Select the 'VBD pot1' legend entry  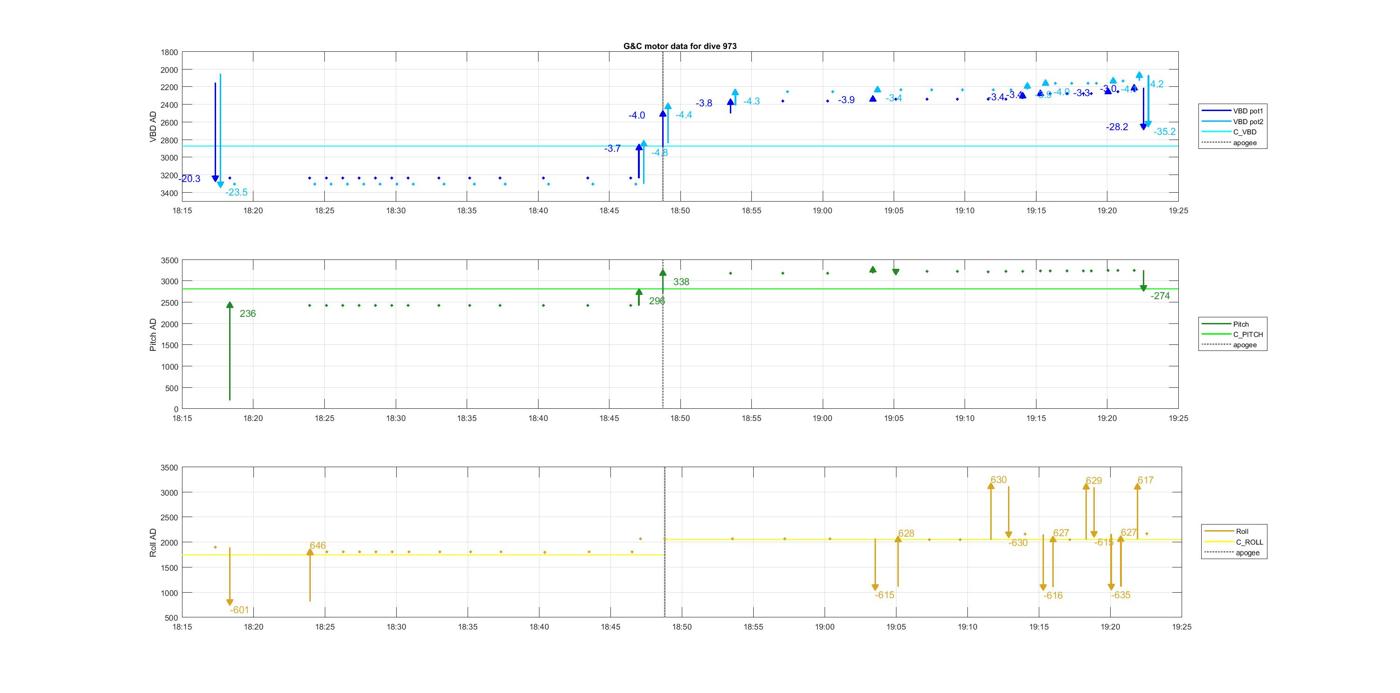1232,111
